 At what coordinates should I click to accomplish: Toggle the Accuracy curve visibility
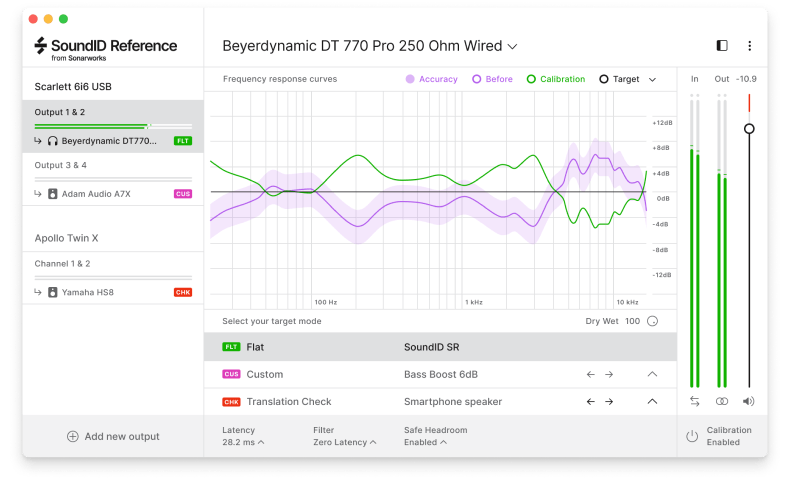[431, 79]
